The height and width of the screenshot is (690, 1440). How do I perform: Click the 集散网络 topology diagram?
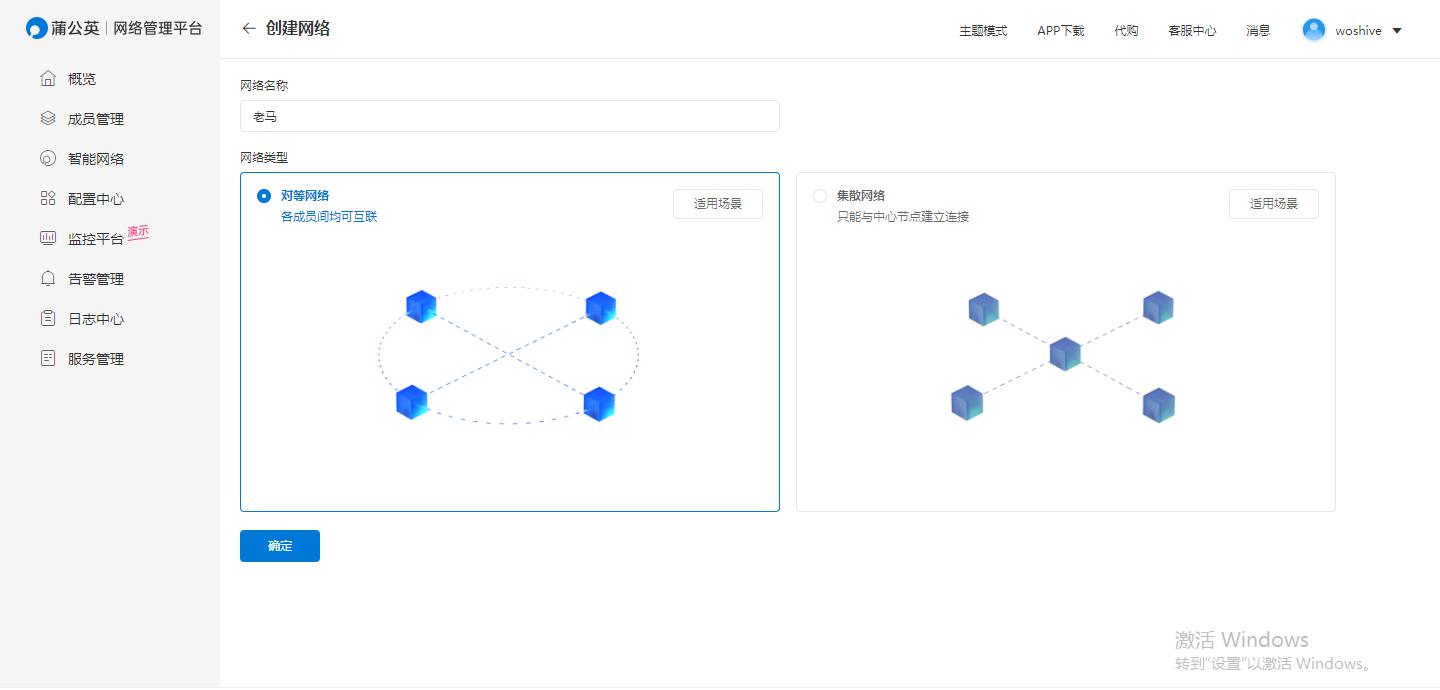pyautogui.click(x=1064, y=356)
